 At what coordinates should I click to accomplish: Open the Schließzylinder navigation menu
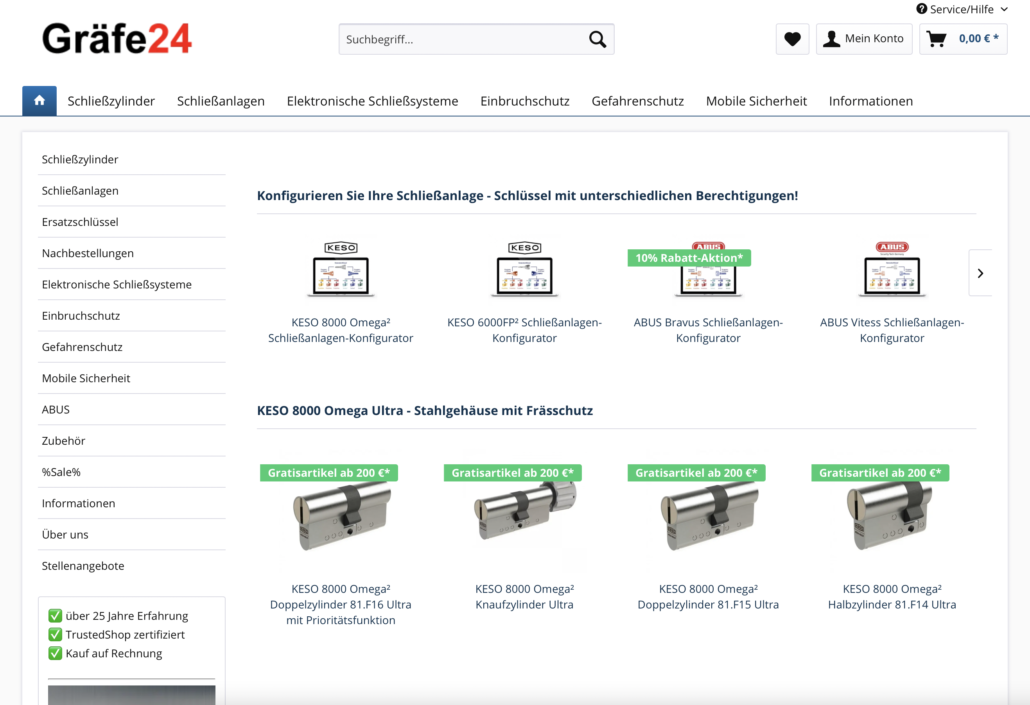tap(111, 101)
